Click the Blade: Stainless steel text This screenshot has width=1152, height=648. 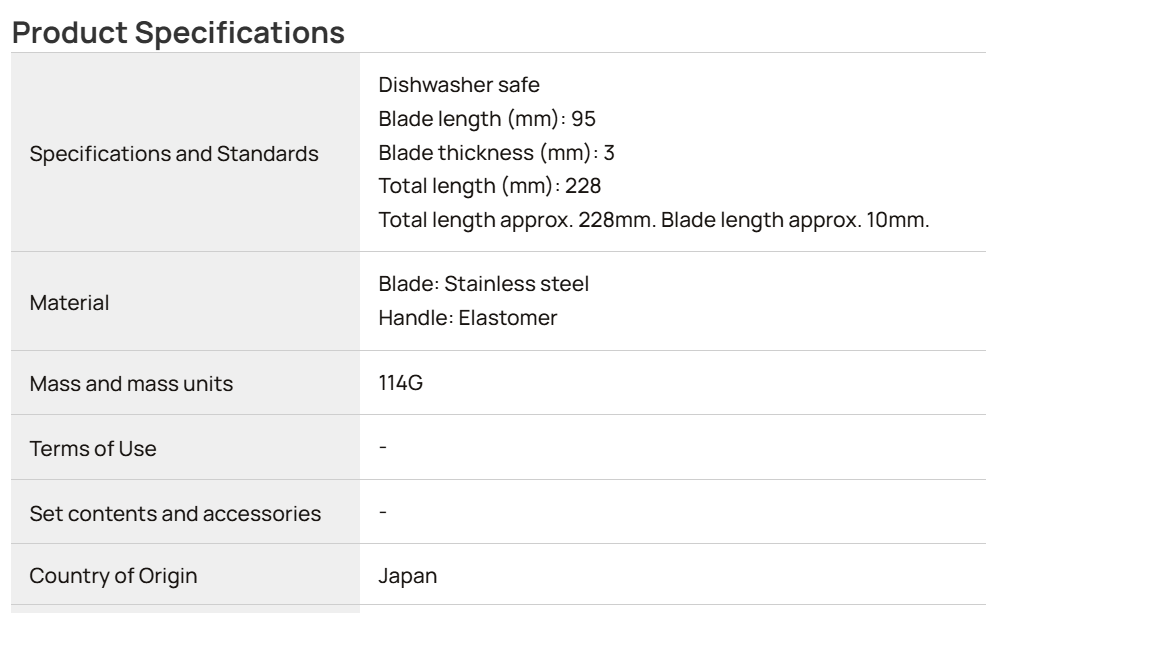(x=483, y=284)
